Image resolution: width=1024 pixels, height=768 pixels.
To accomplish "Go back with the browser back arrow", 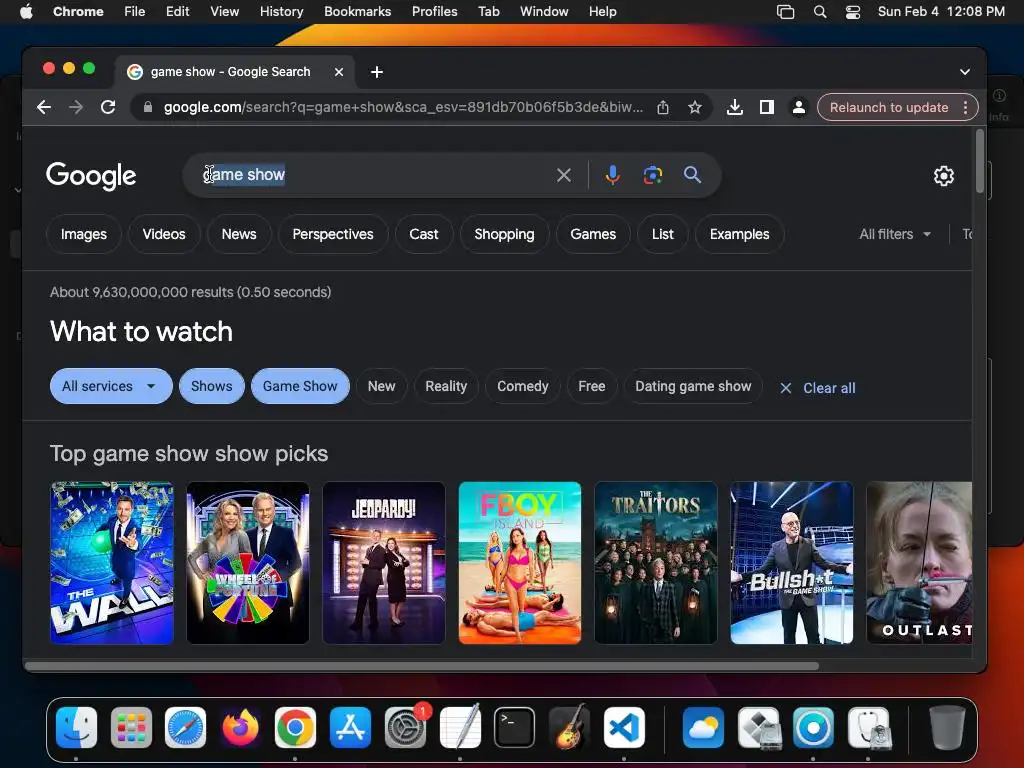I will [44, 107].
